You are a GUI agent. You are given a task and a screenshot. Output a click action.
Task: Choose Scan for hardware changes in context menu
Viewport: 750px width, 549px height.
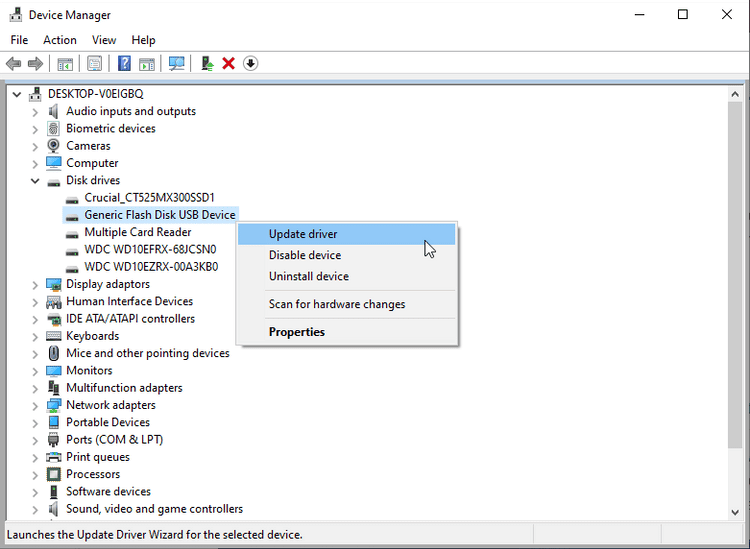point(347,304)
